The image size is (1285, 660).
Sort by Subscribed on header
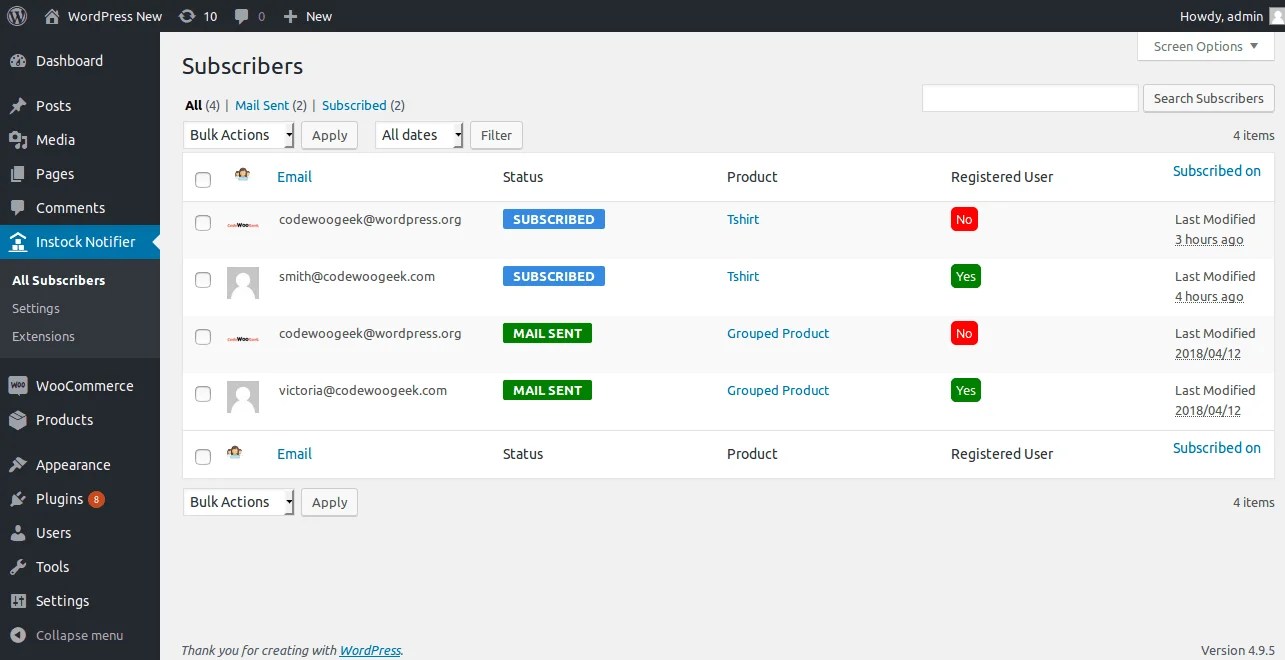point(1217,171)
